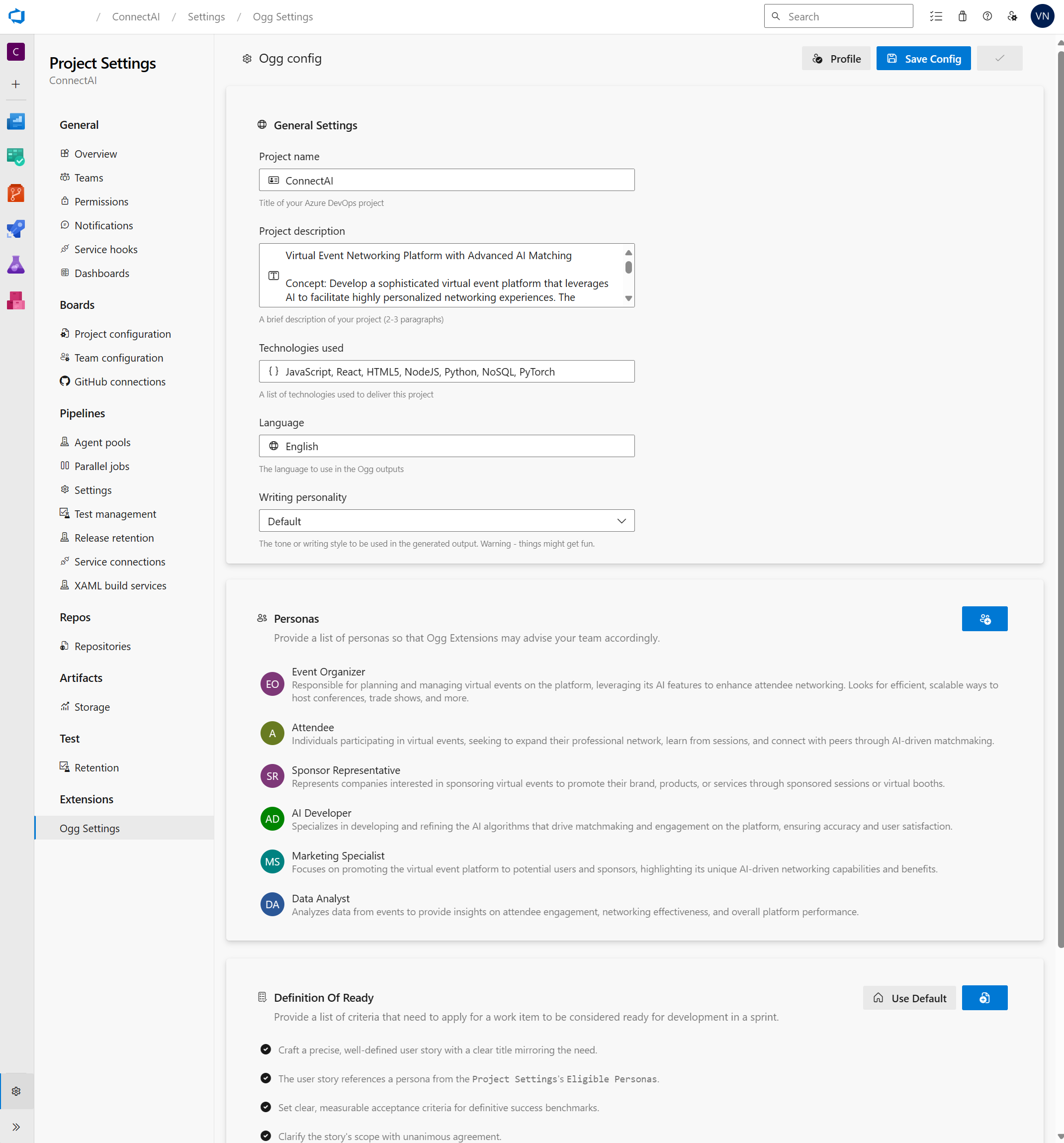Viewport: 1064px width, 1143px height.
Task: Toggle the GitHub connections option
Action: pyautogui.click(x=119, y=381)
